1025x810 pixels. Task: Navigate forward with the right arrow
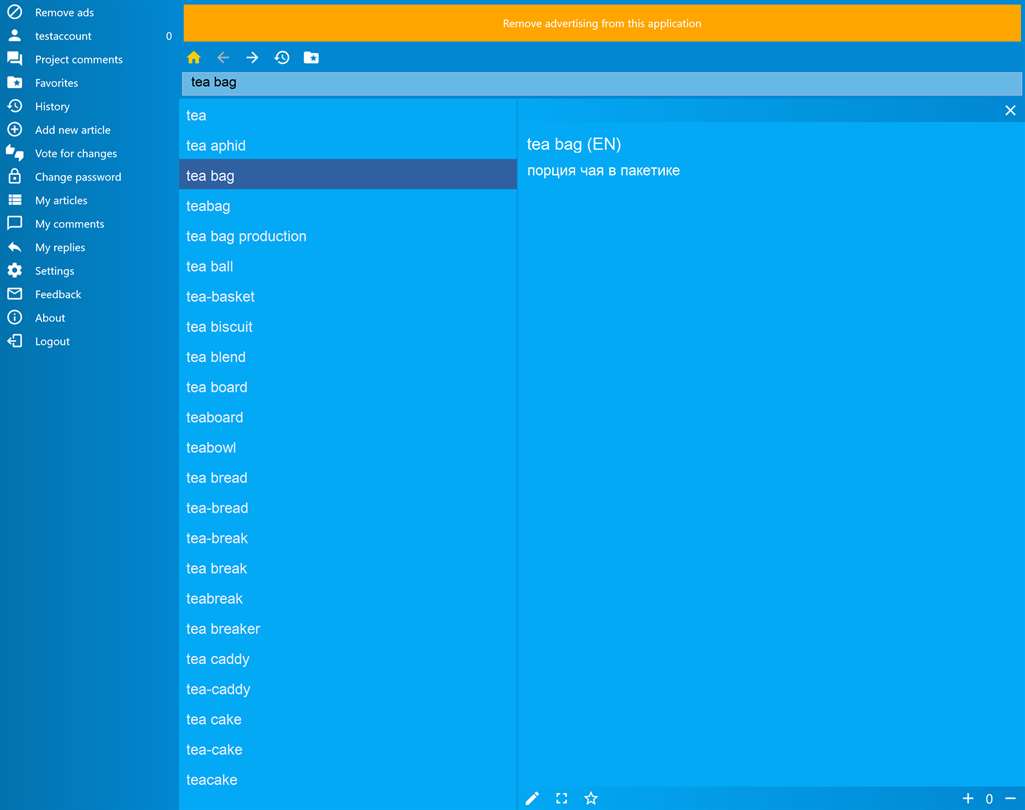[252, 58]
